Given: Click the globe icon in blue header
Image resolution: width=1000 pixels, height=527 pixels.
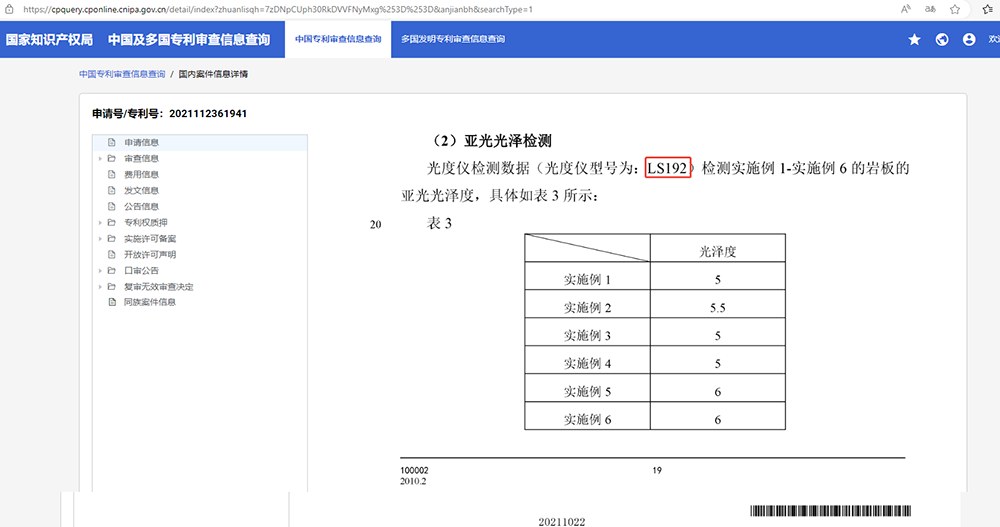Looking at the screenshot, I should pos(942,40).
